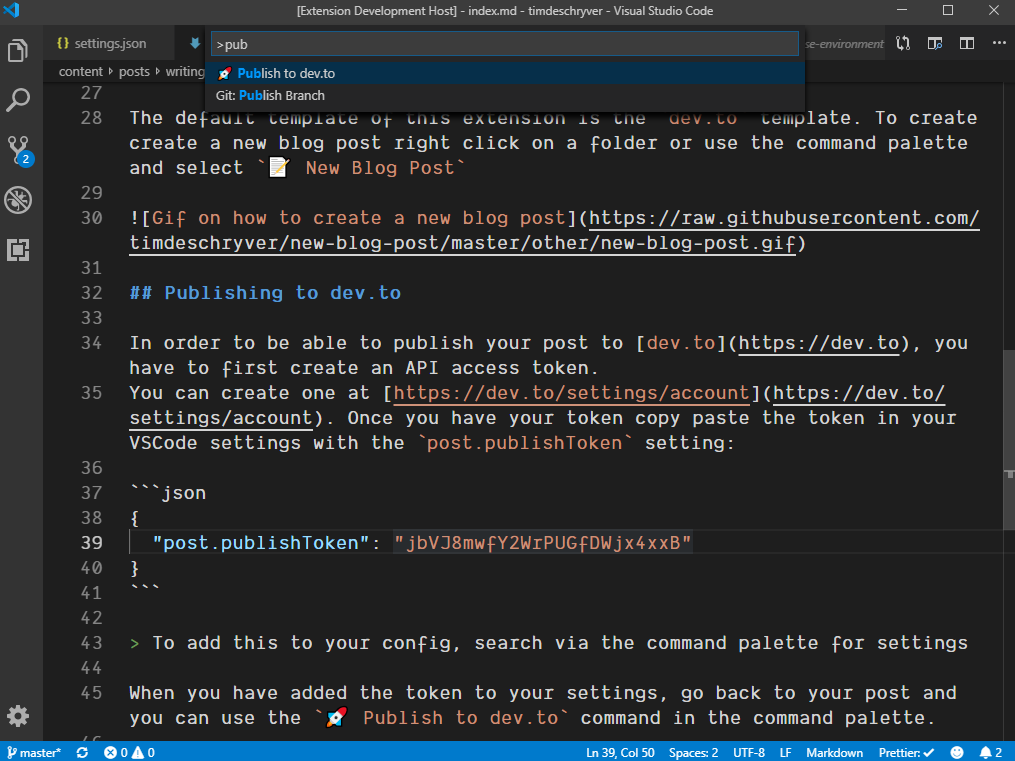Click the synchronize changes icon in status bar
Image resolution: width=1015 pixels, height=761 pixels.
[82, 753]
